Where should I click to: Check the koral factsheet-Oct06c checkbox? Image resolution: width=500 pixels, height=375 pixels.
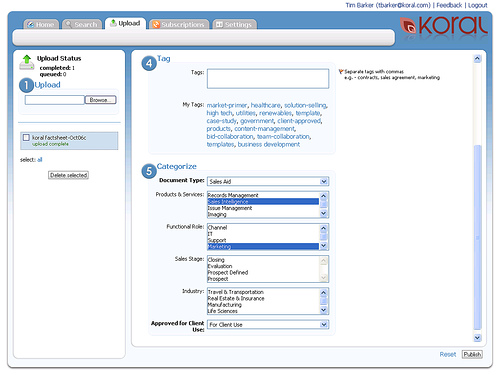click(x=26, y=137)
